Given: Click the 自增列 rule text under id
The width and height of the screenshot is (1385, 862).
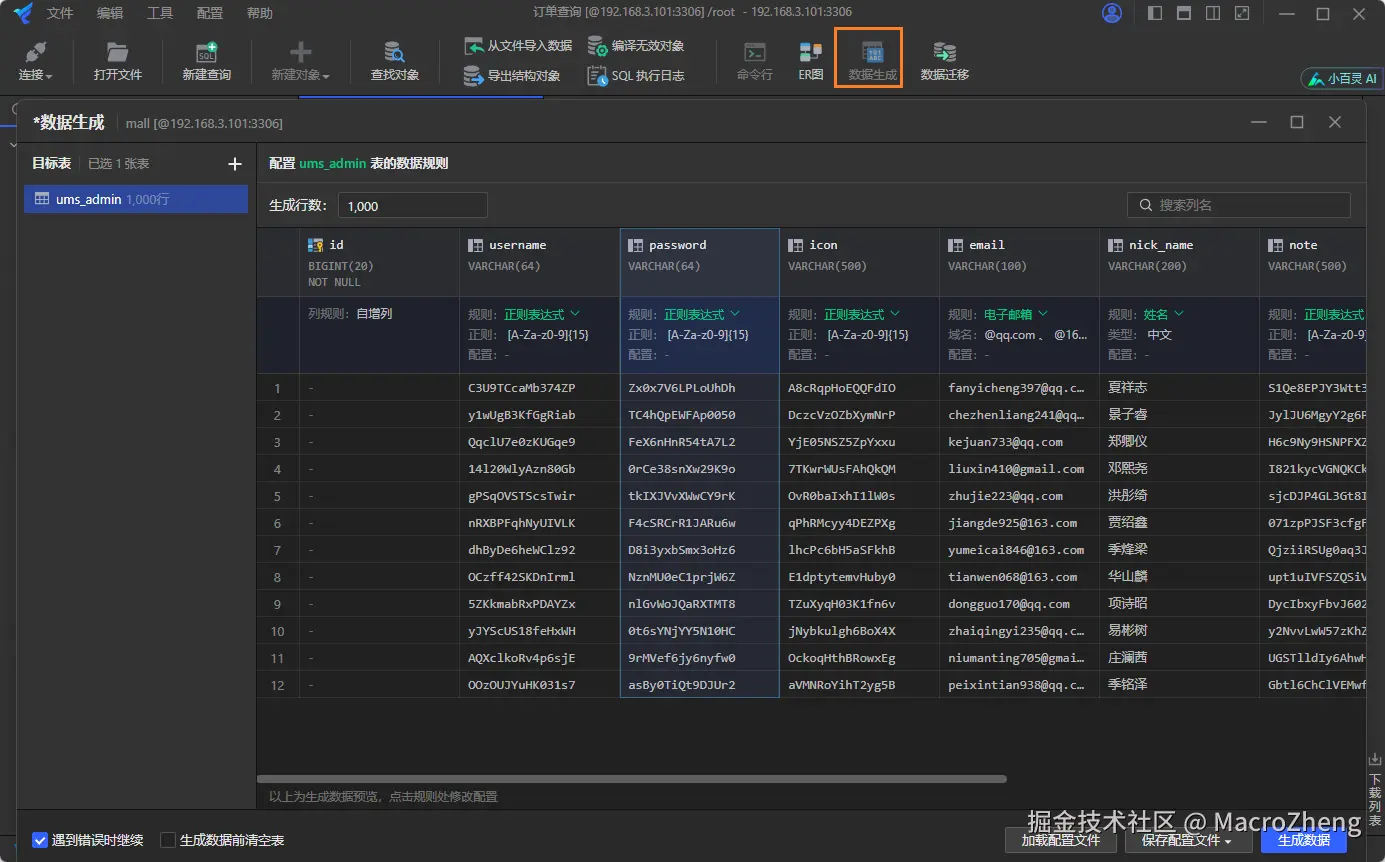Looking at the screenshot, I should tap(374, 314).
